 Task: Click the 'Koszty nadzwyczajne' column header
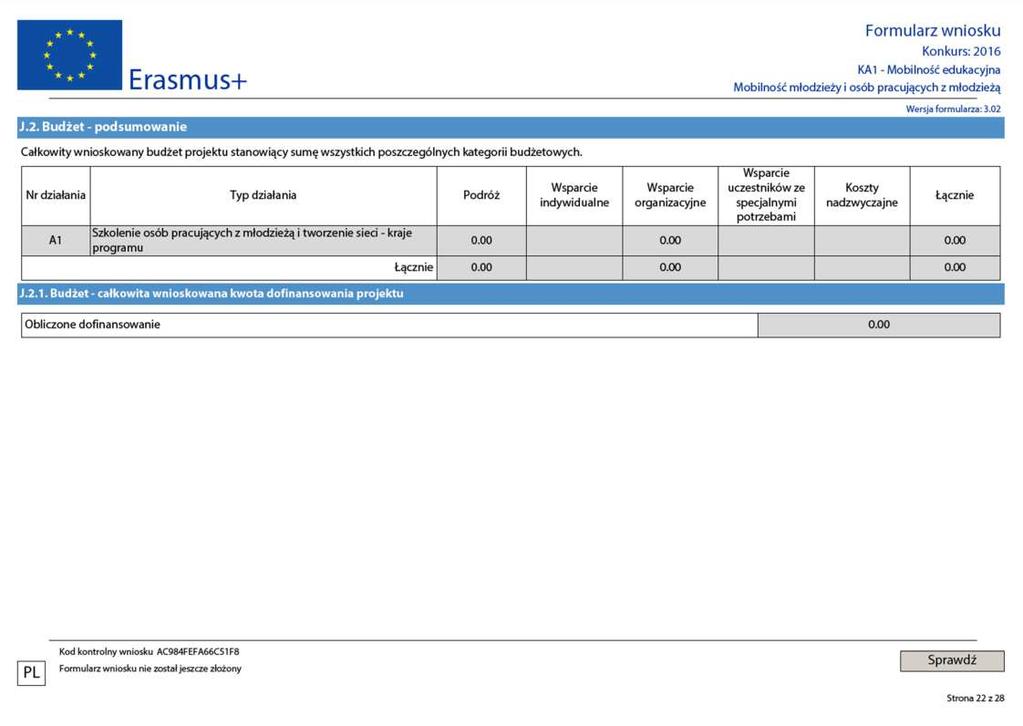pos(862,195)
